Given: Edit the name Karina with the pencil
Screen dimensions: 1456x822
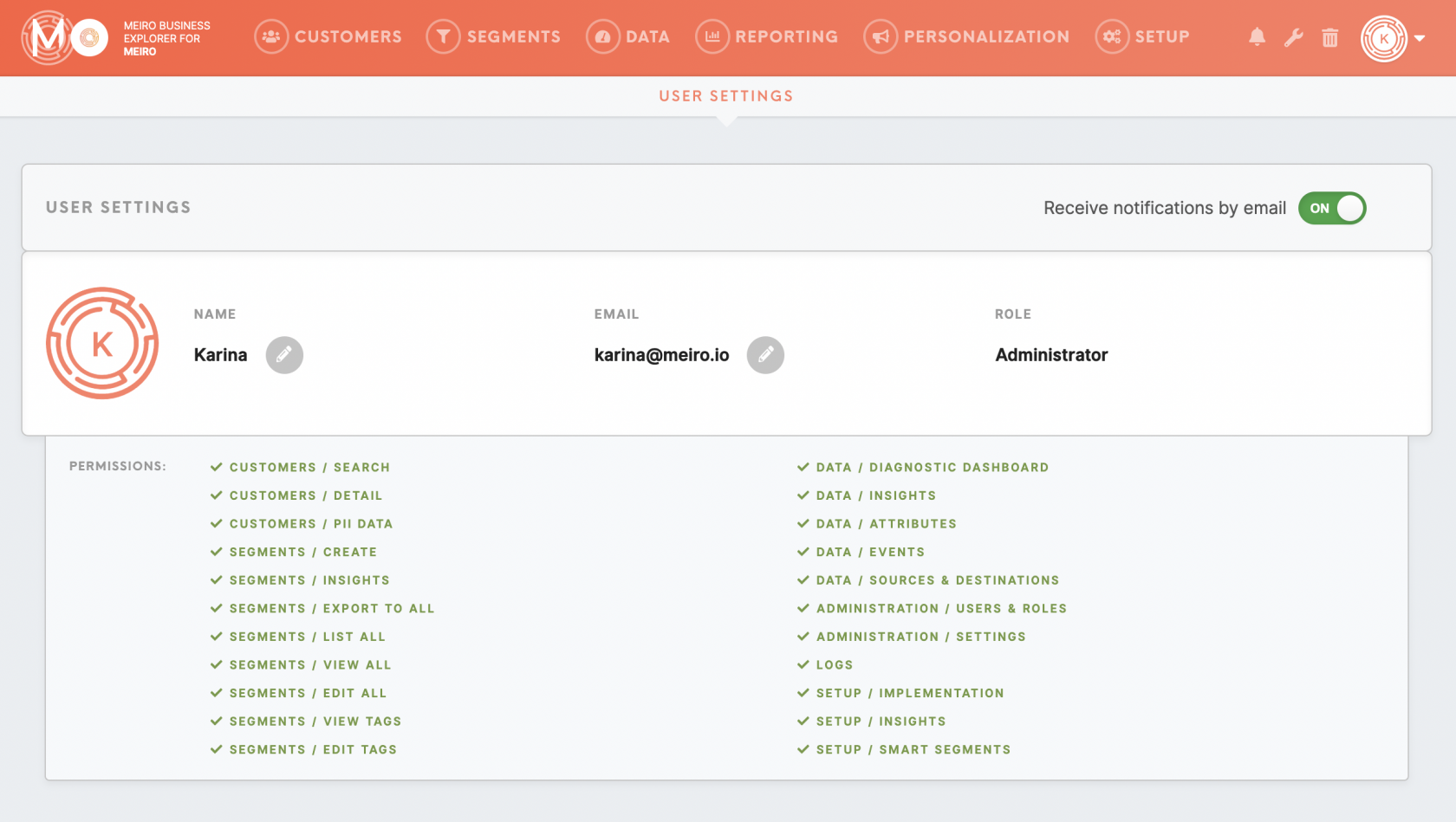Looking at the screenshot, I should click(284, 355).
